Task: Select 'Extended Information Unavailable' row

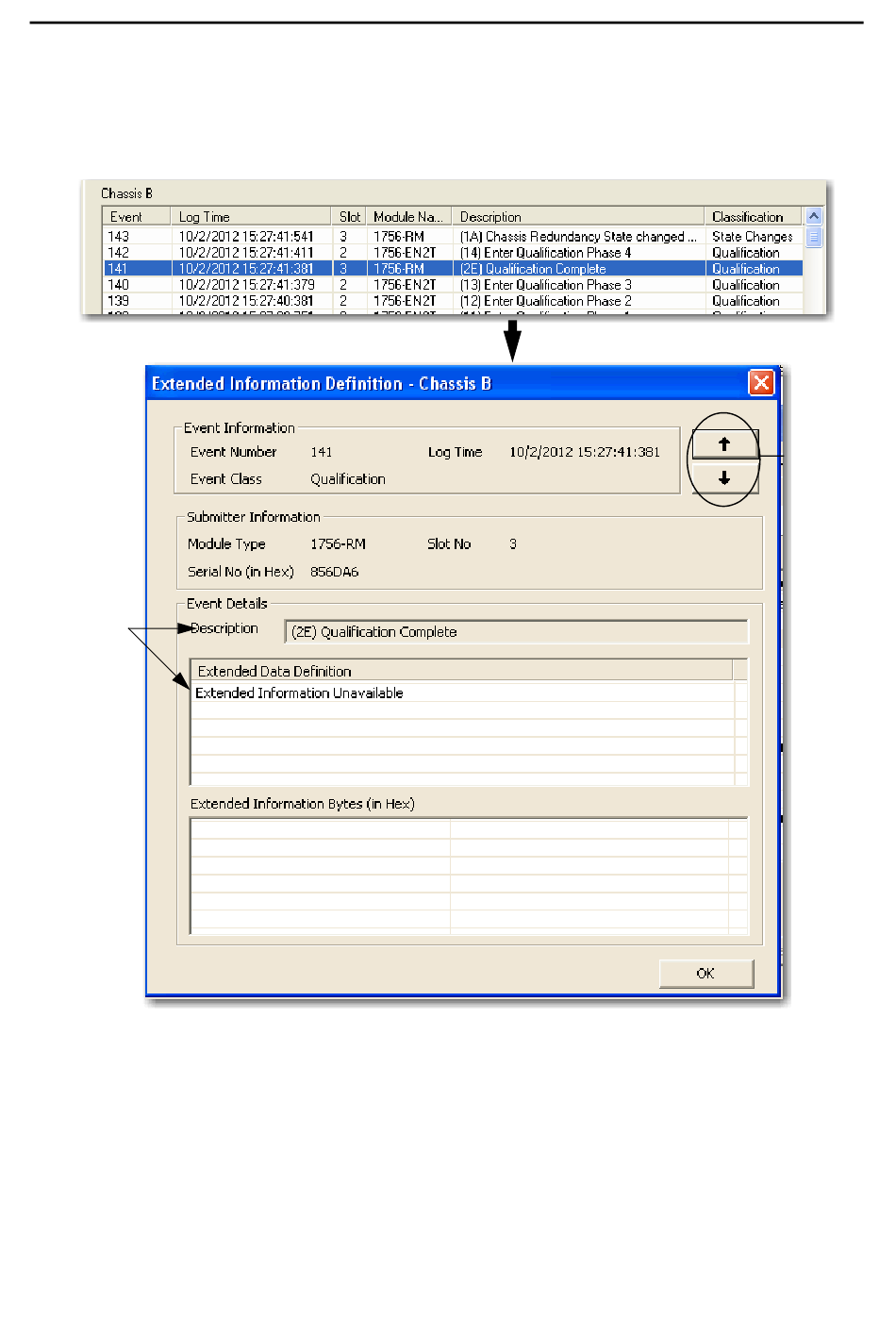Action: 462,693
